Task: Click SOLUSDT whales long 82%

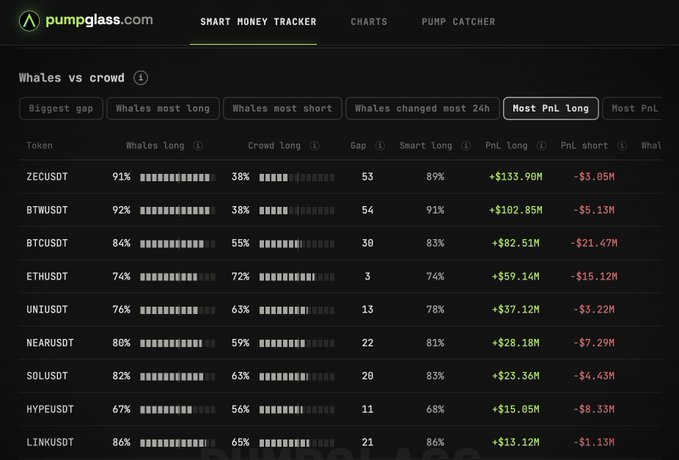Action: tap(121, 376)
